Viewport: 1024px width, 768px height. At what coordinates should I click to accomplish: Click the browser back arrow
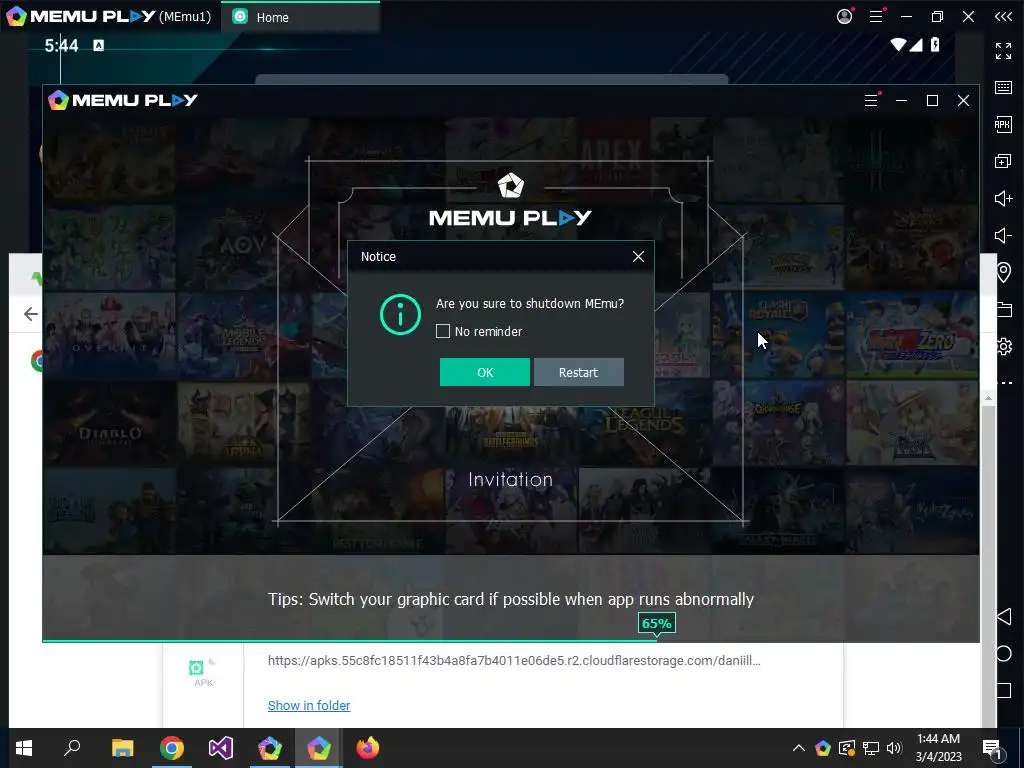coord(31,314)
